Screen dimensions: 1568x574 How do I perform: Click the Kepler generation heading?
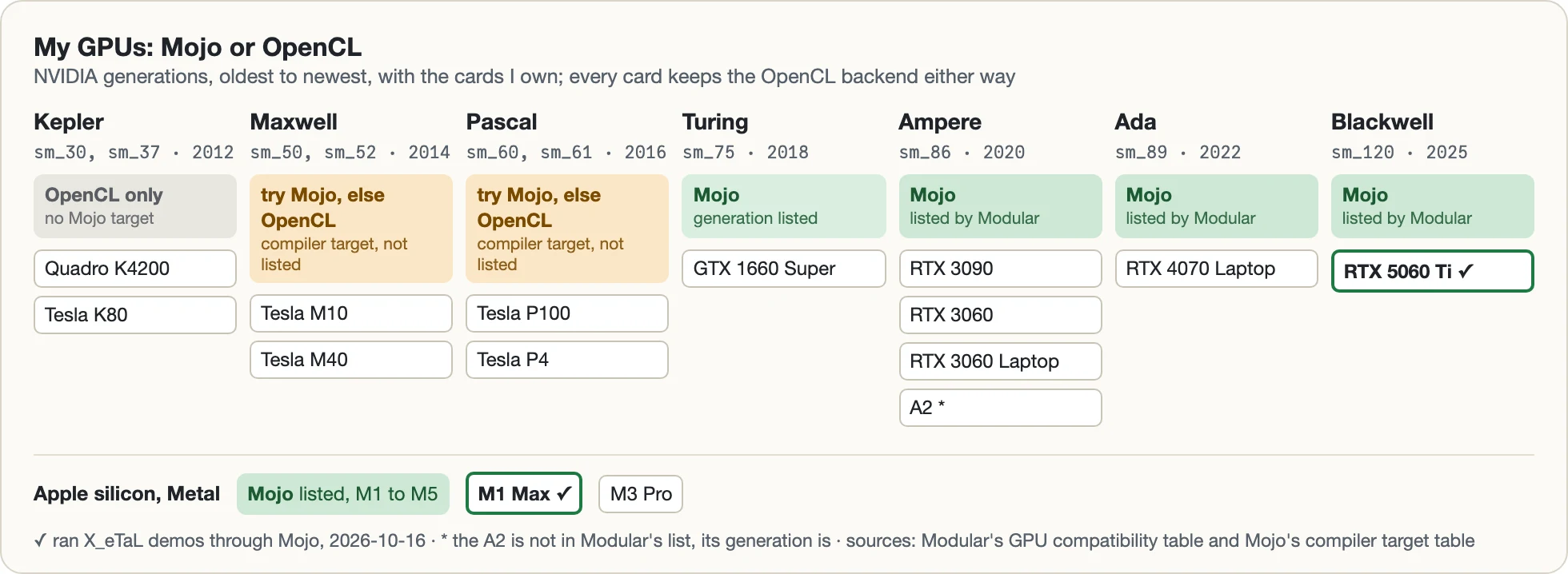tap(69, 122)
